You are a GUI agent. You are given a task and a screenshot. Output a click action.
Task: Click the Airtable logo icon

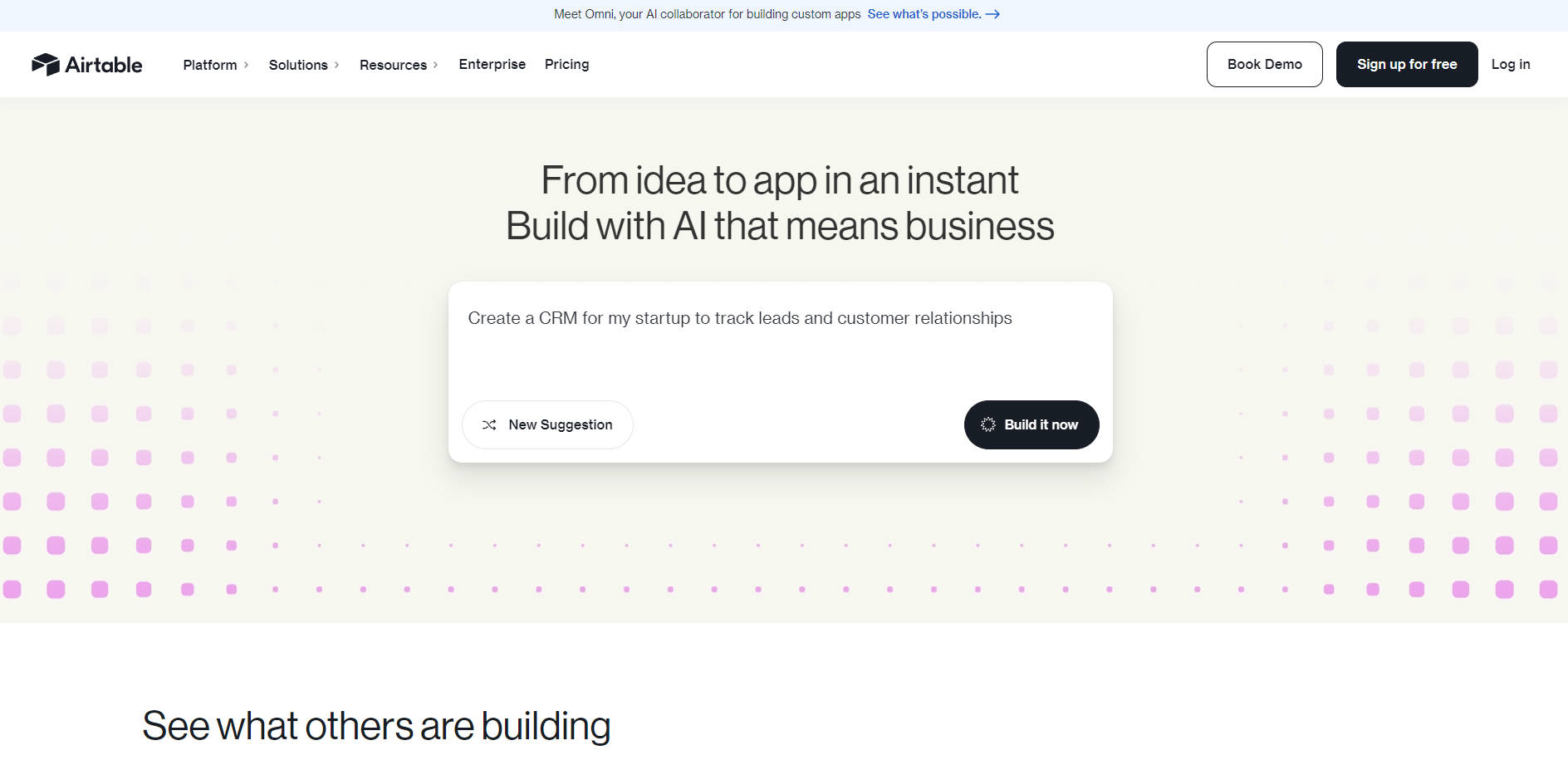tap(46, 63)
